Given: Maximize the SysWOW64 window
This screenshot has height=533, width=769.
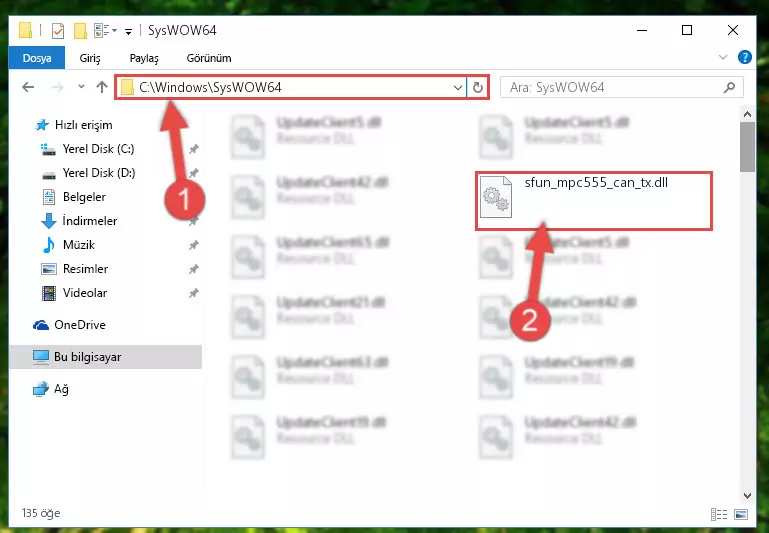Looking at the screenshot, I should pyautogui.click(x=687, y=30).
